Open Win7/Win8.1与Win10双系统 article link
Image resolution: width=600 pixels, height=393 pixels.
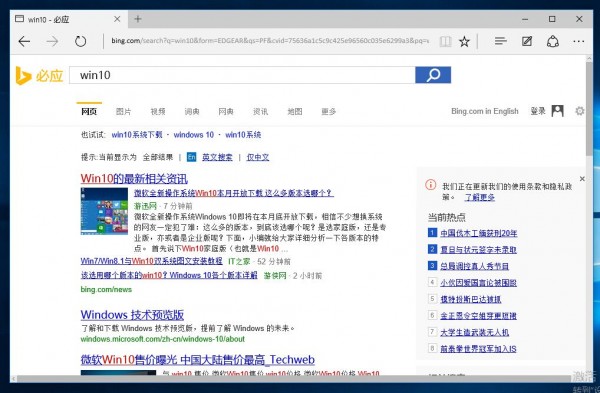tap(151, 261)
